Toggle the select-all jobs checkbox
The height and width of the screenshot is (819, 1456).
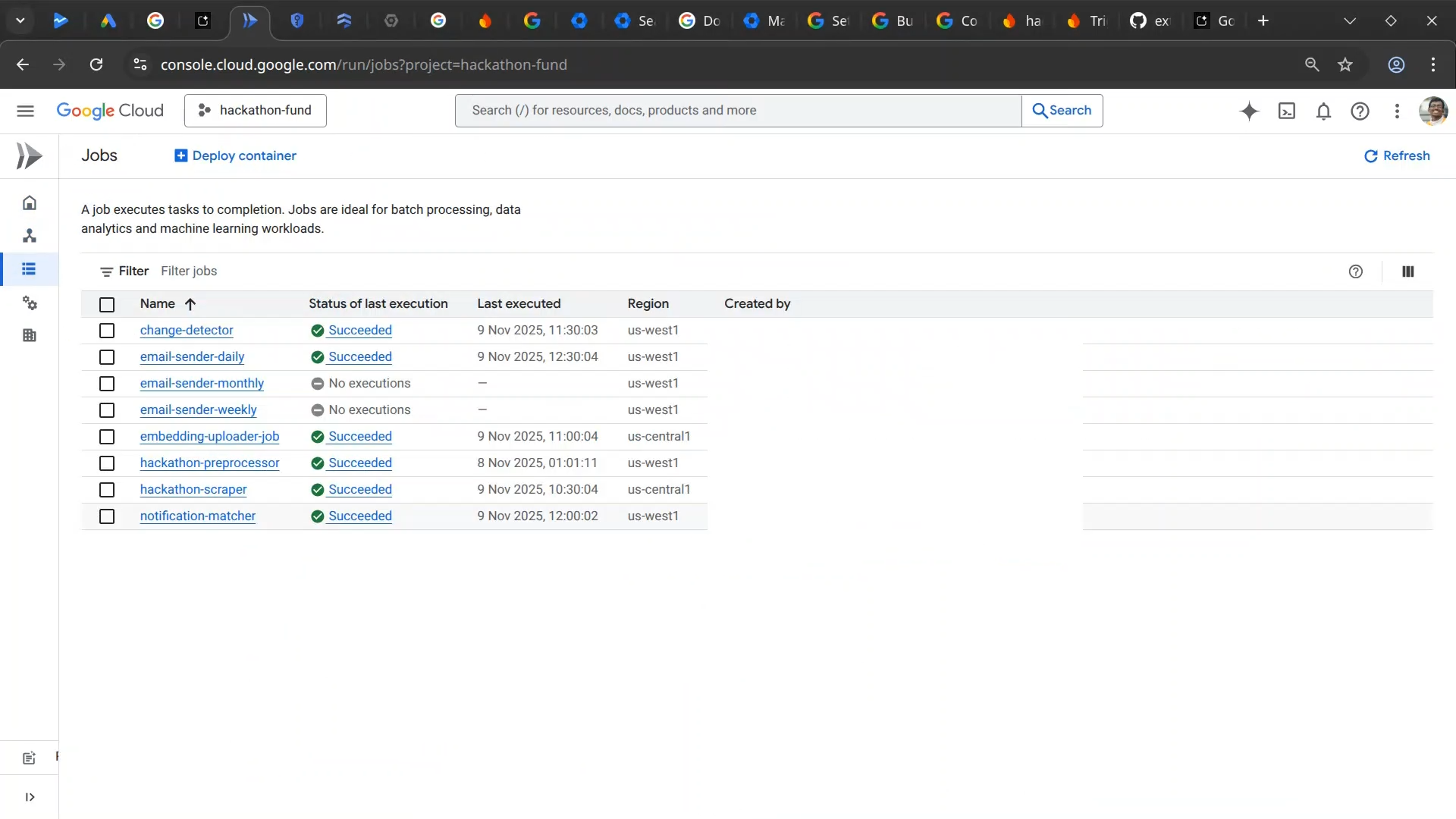(x=107, y=304)
